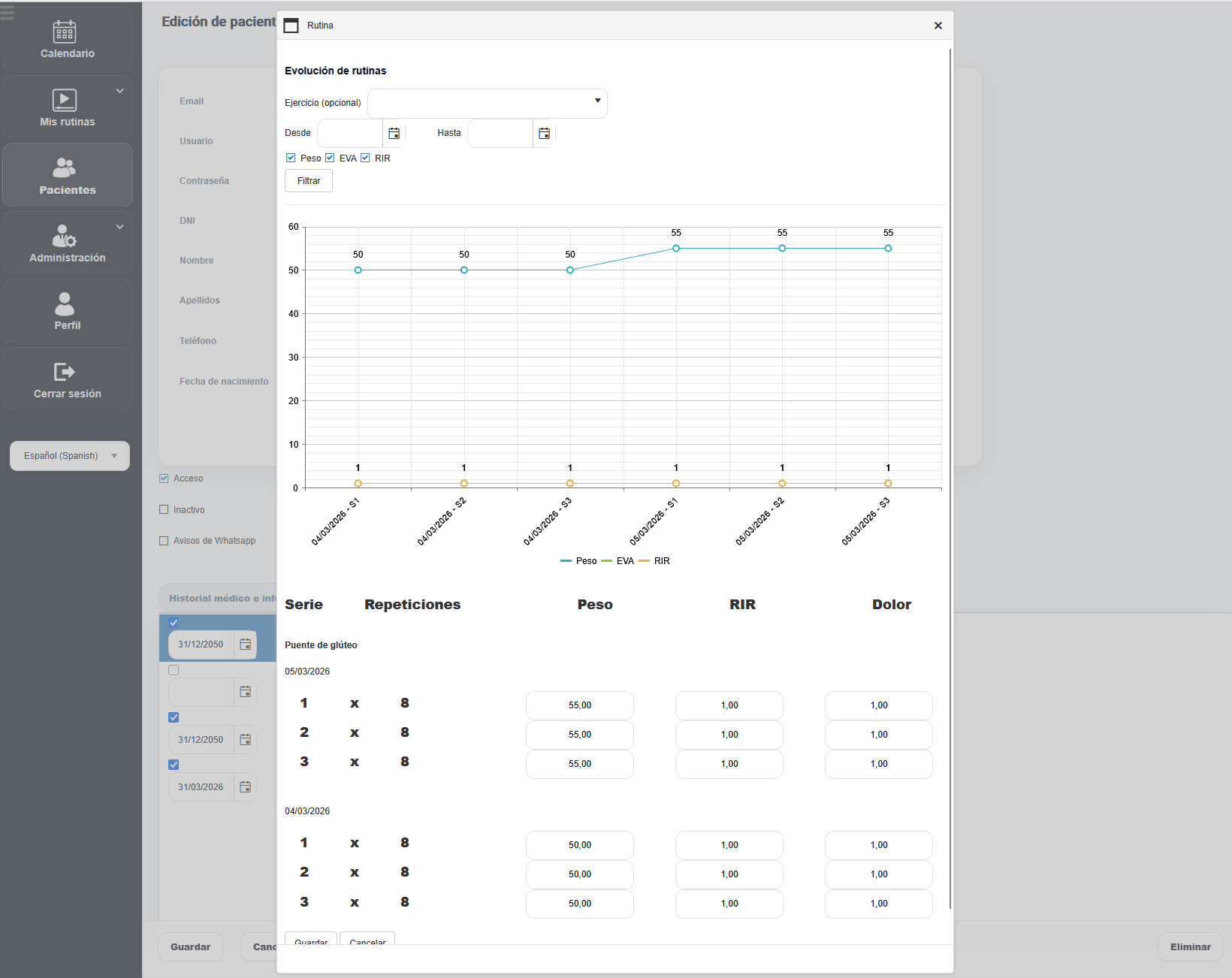Expand the Mis rutinas submenu chevron

(119, 91)
